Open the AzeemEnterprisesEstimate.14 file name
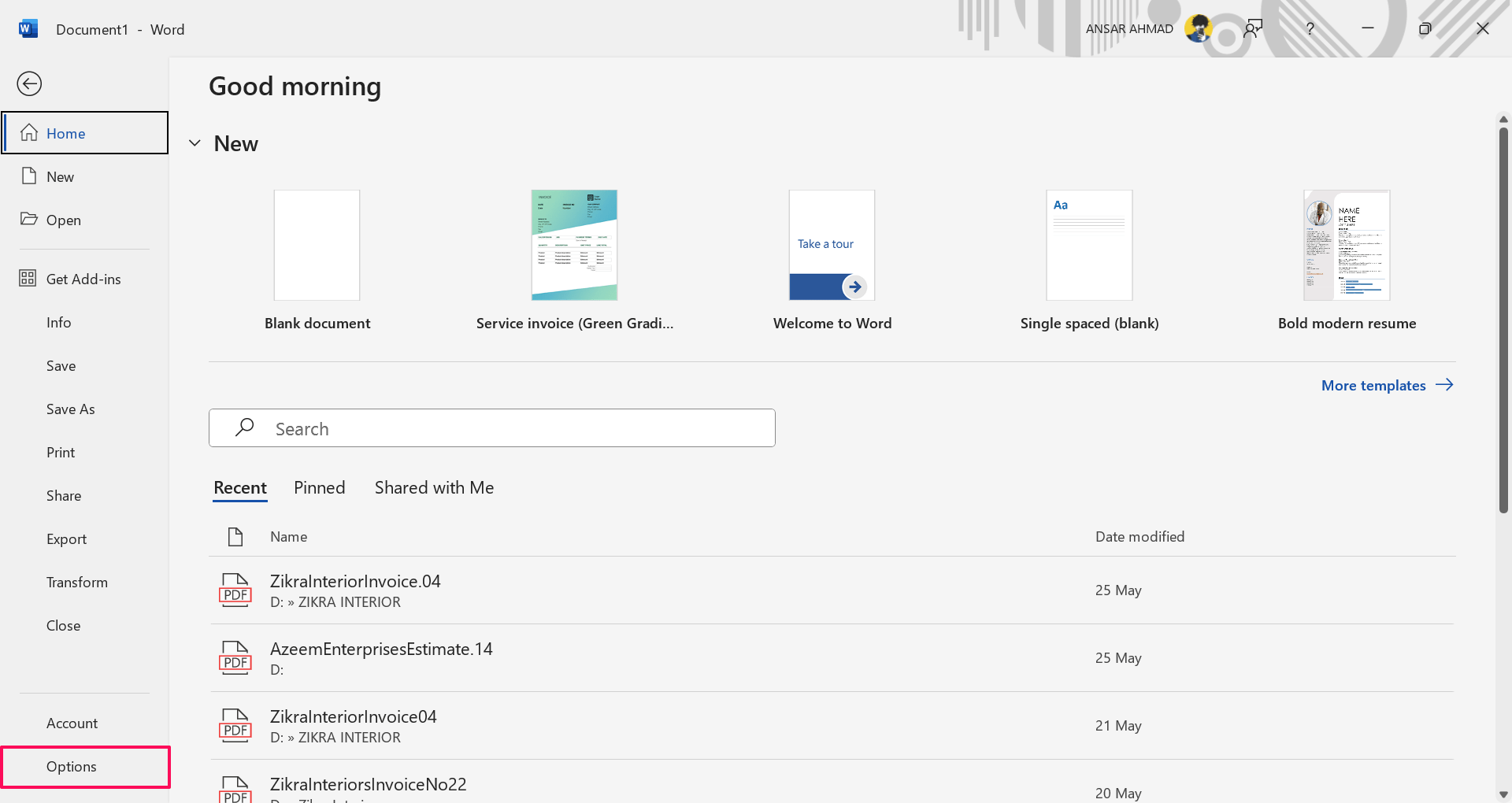 click(x=381, y=649)
